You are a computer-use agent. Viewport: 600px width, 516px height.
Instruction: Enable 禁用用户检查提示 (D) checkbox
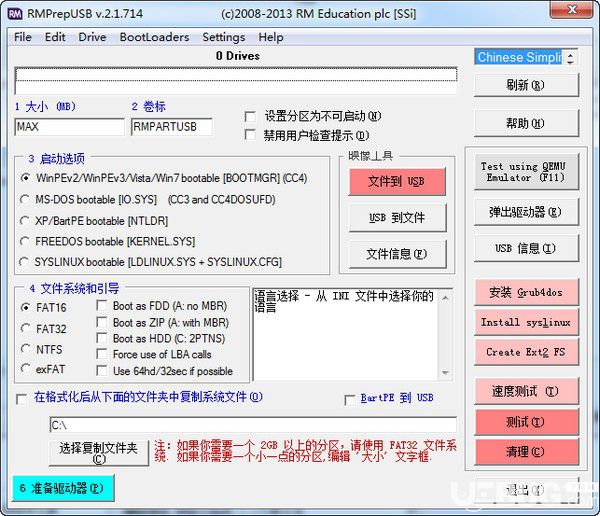coord(250,135)
